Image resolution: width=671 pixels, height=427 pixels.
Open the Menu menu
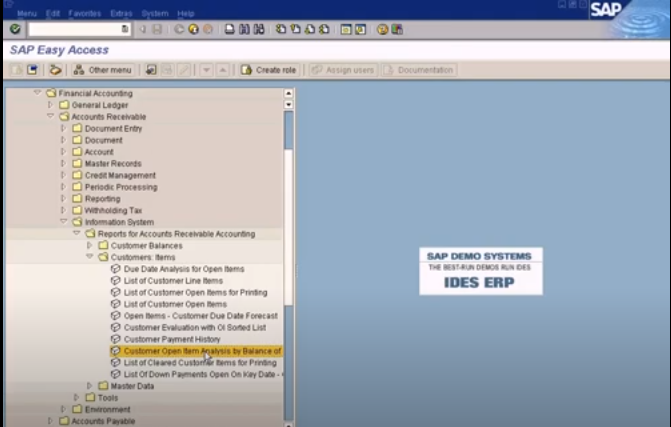(x=27, y=14)
